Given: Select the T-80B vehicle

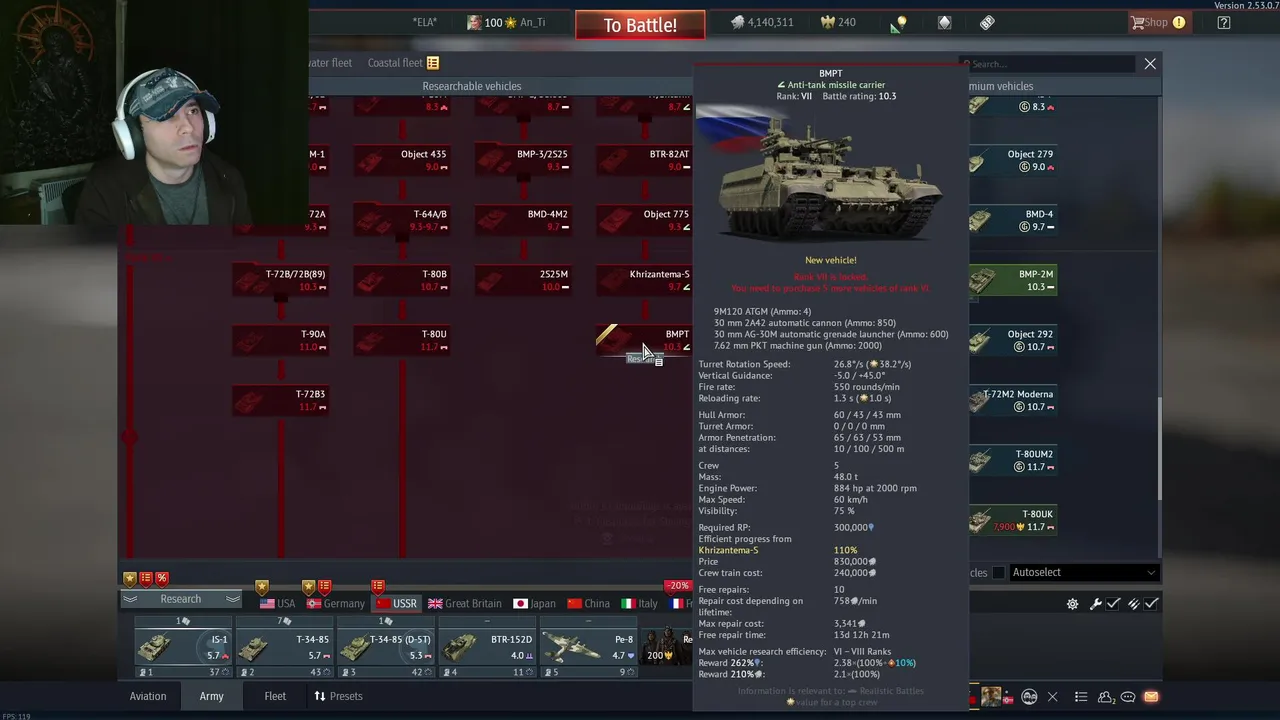Looking at the screenshot, I should [402, 280].
